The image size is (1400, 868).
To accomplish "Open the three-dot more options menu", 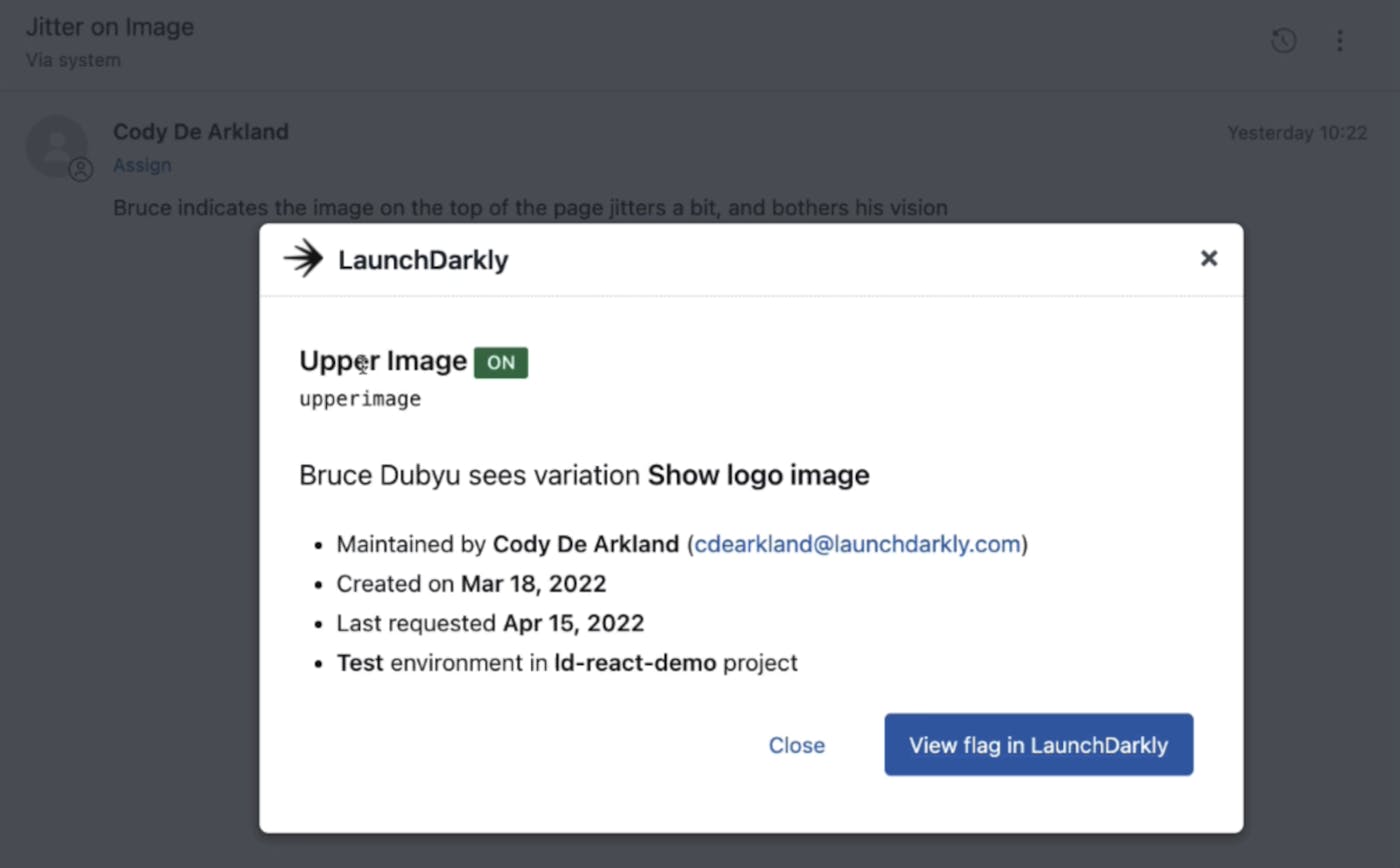I will pyautogui.click(x=1340, y=41).
